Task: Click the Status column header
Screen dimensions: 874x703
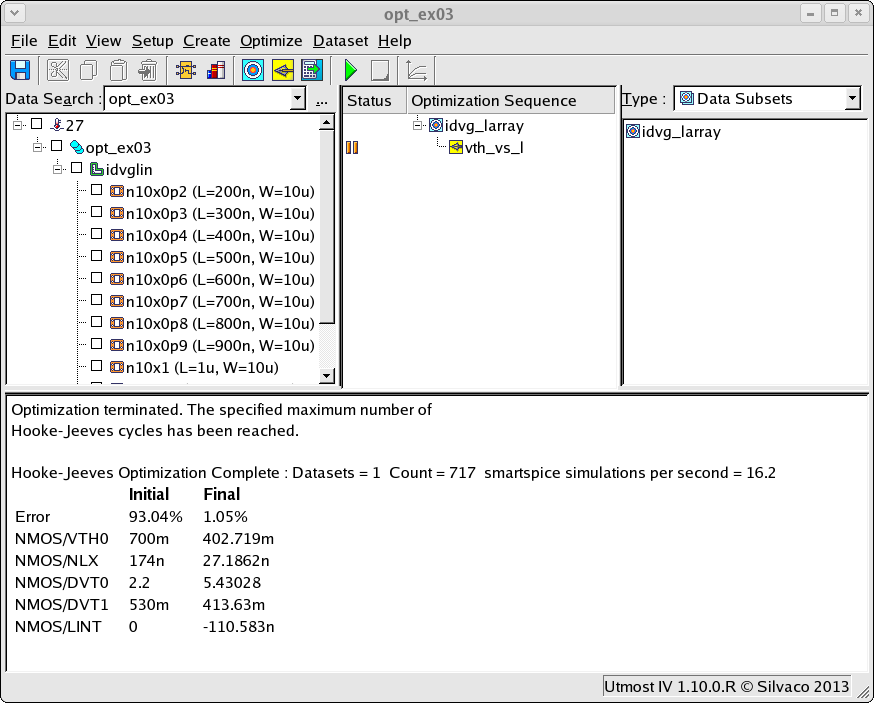Action: pos(374,101)
